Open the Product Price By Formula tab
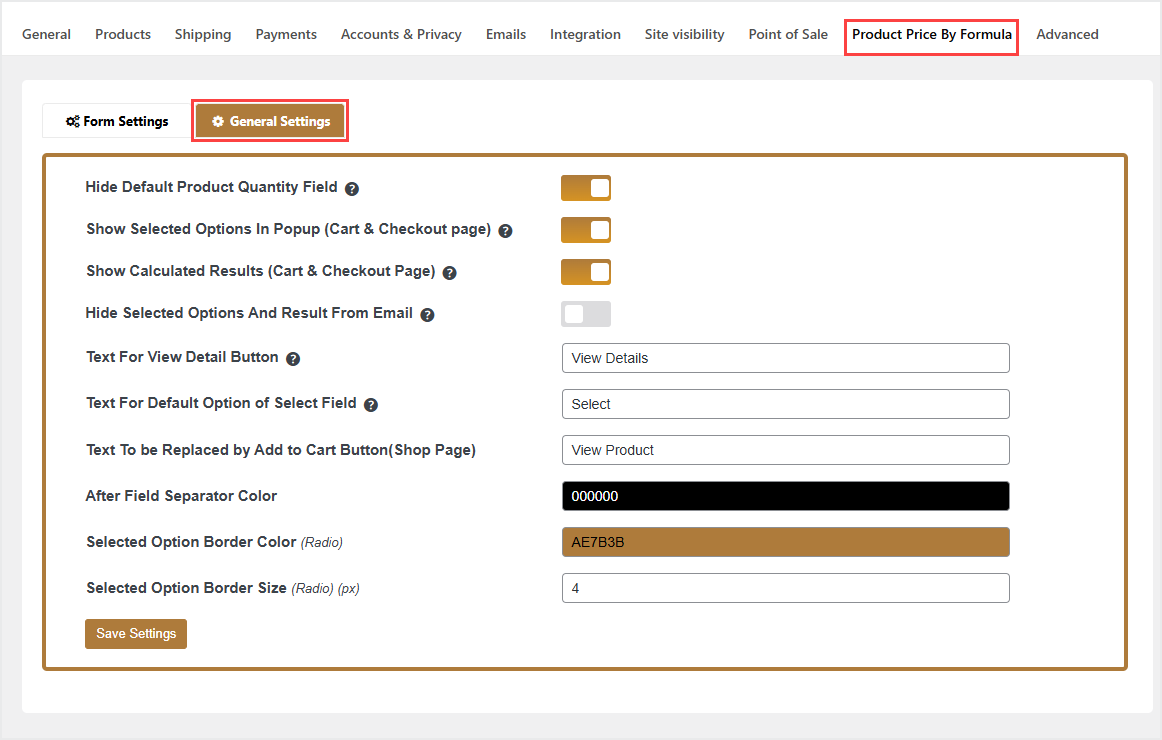1162x740 pixels. point(931,34)
